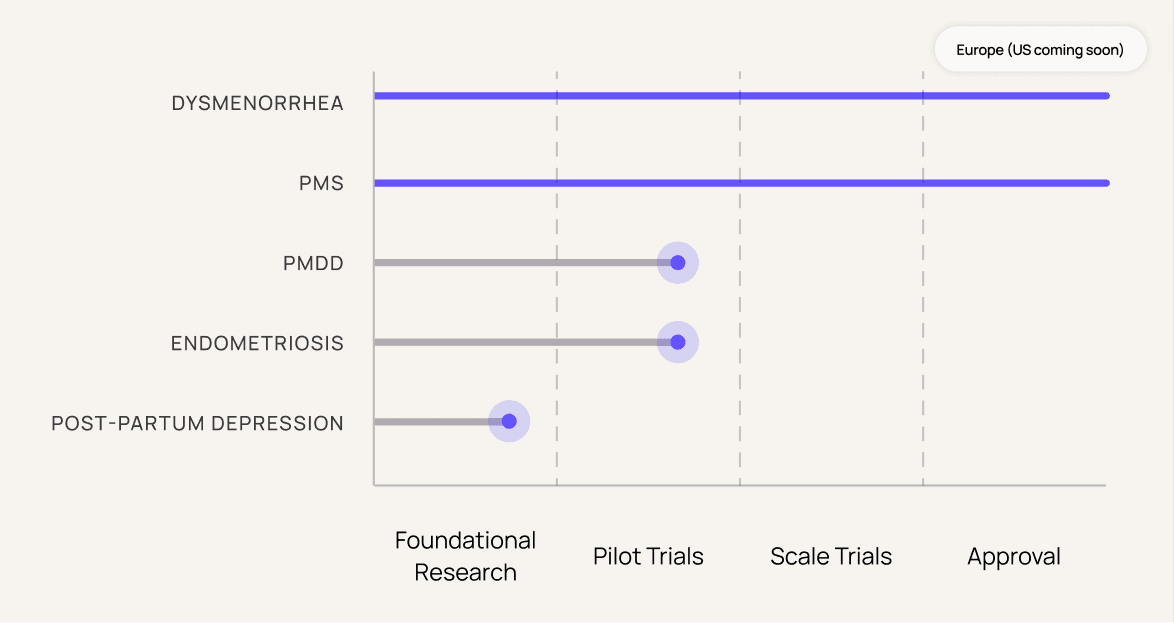Image resolution: width=1174 pixels, height=623 pixels.
Task: Click the Foundational Research stage label
Action: pyautogui.click(x=466, y=556)
